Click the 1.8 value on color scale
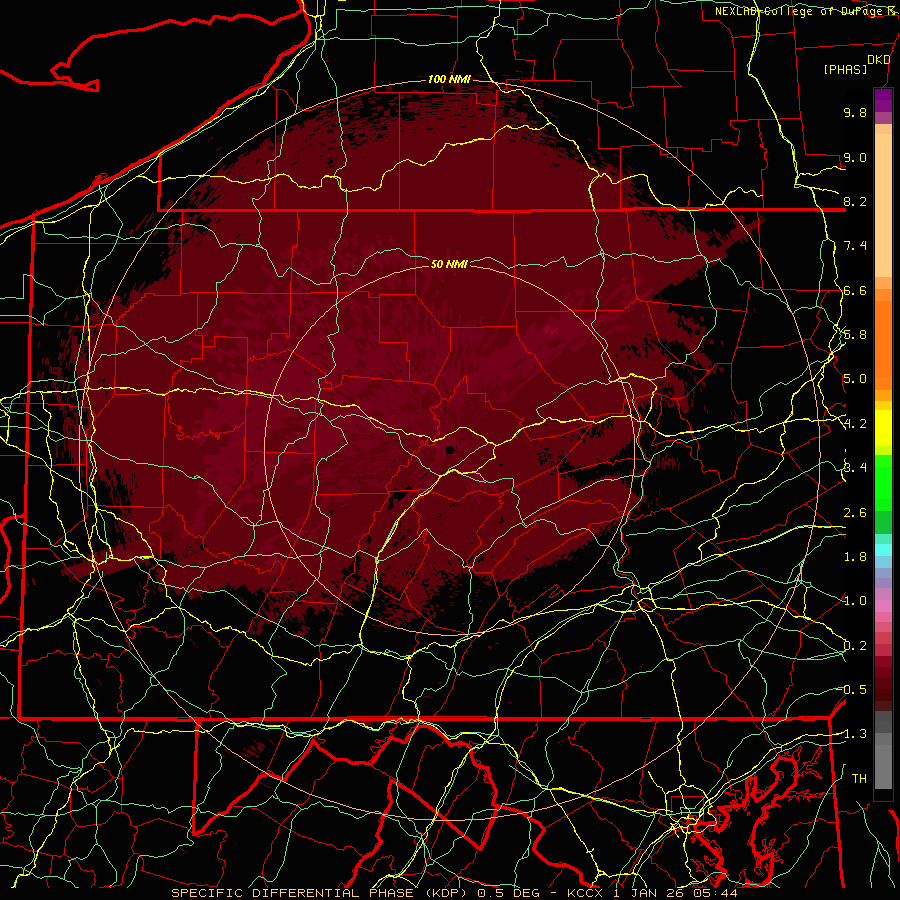 tap(855, 557)
